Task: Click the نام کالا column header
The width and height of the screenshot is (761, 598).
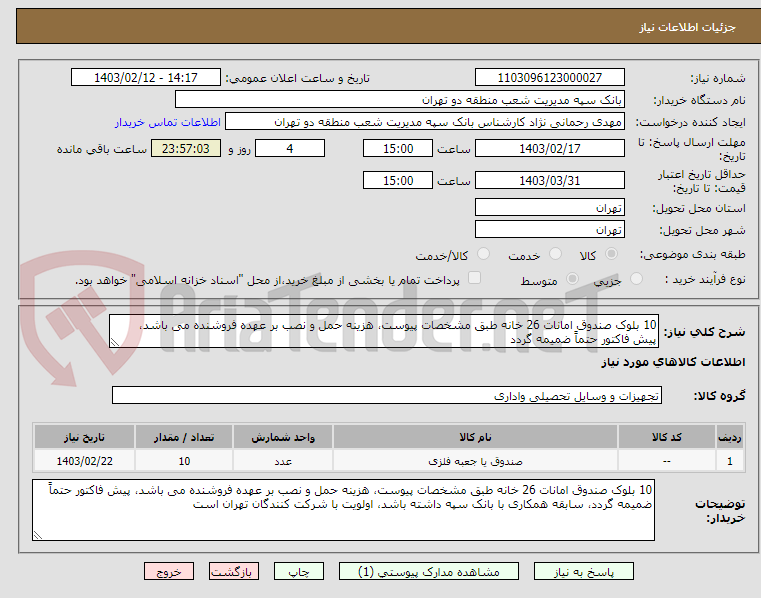Action: pyautogui.click(x=475, y=437)
